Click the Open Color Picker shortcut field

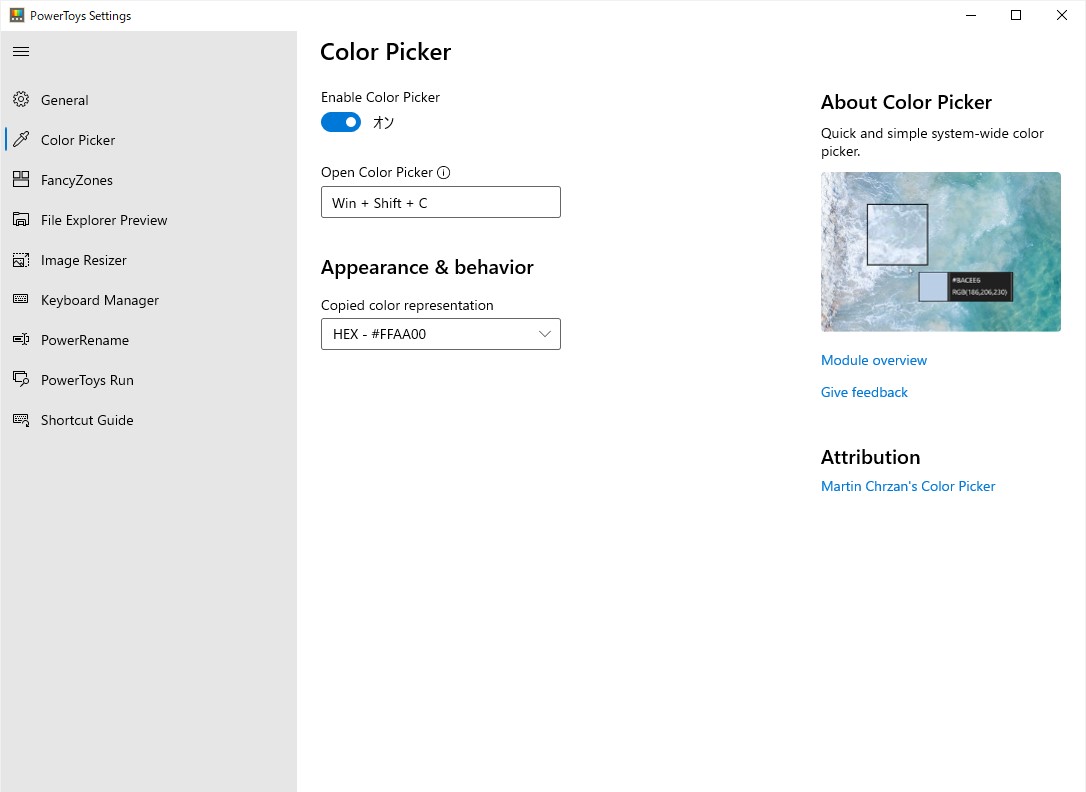click(440, 202)
